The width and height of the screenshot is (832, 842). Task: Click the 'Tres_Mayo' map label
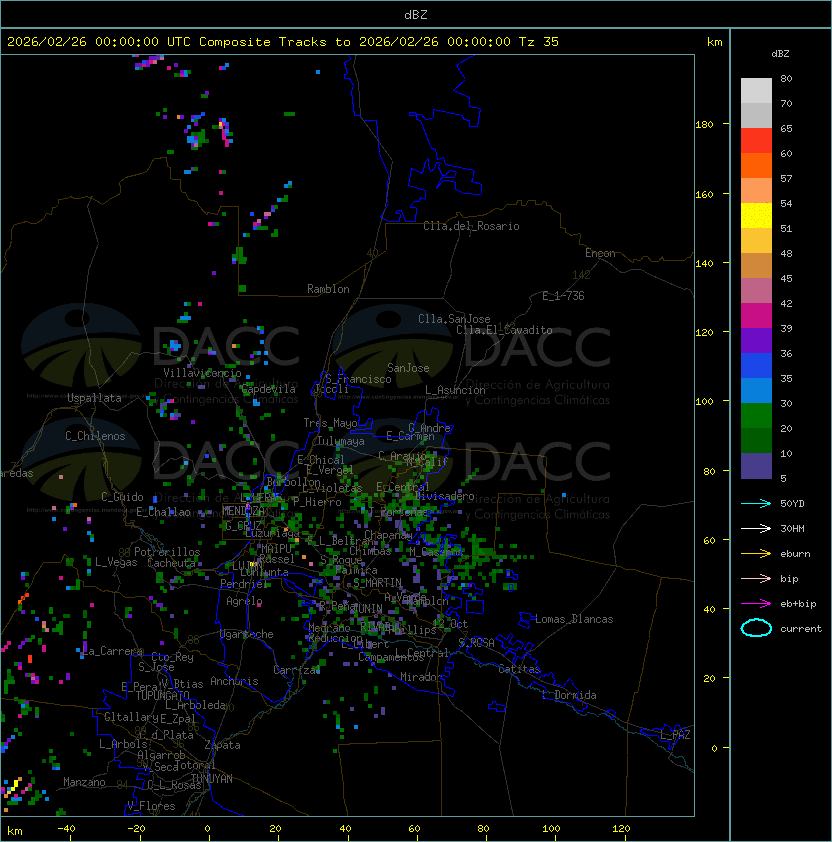tap(330, 423)
